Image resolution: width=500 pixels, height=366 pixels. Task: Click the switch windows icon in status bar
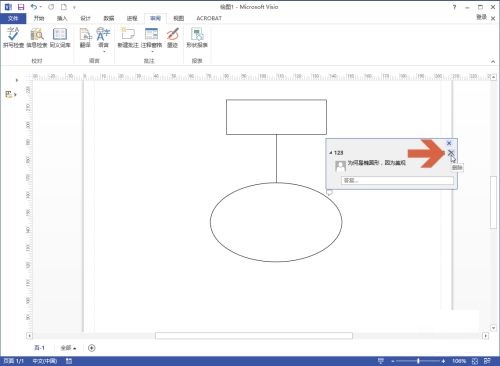coord(487,361)
